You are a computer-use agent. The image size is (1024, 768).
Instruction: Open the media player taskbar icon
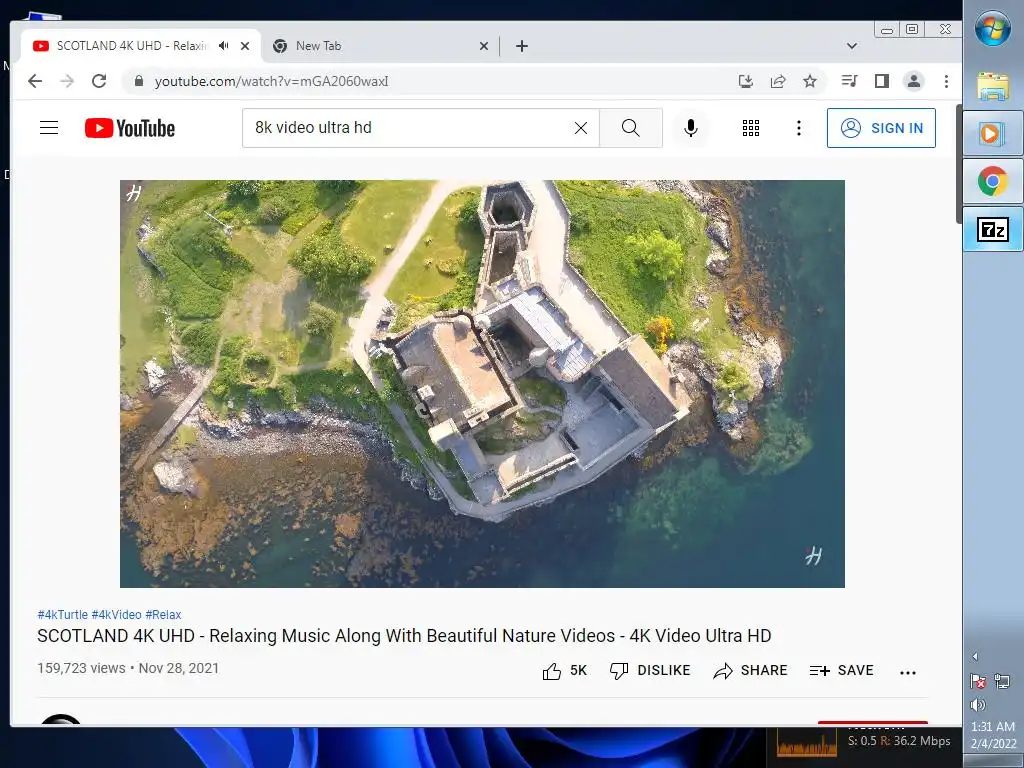[x=993, y=133]
